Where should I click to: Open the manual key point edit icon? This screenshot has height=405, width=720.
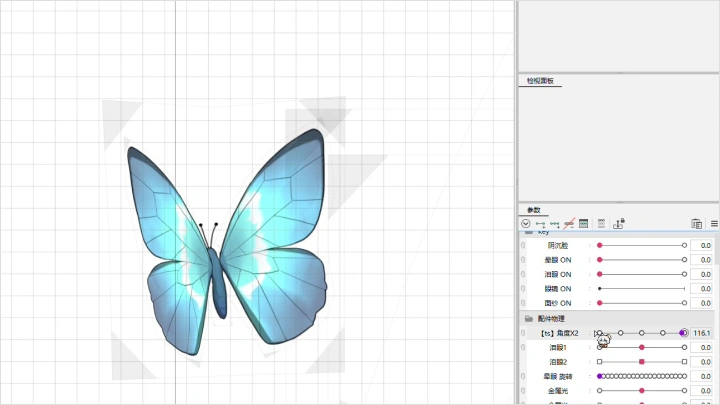(584, 224)
